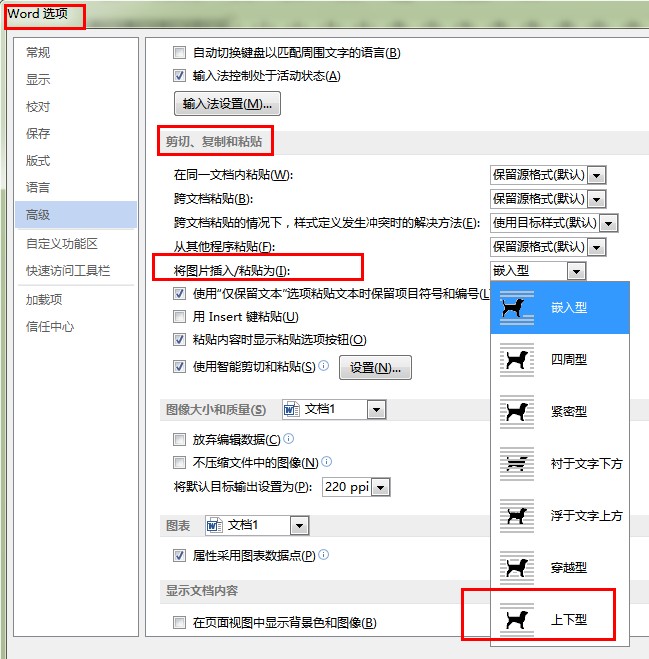Click info icon next to 不压缩文件中的图像
The height and width of the screenshot is (659, 649).
coord(327,462)
